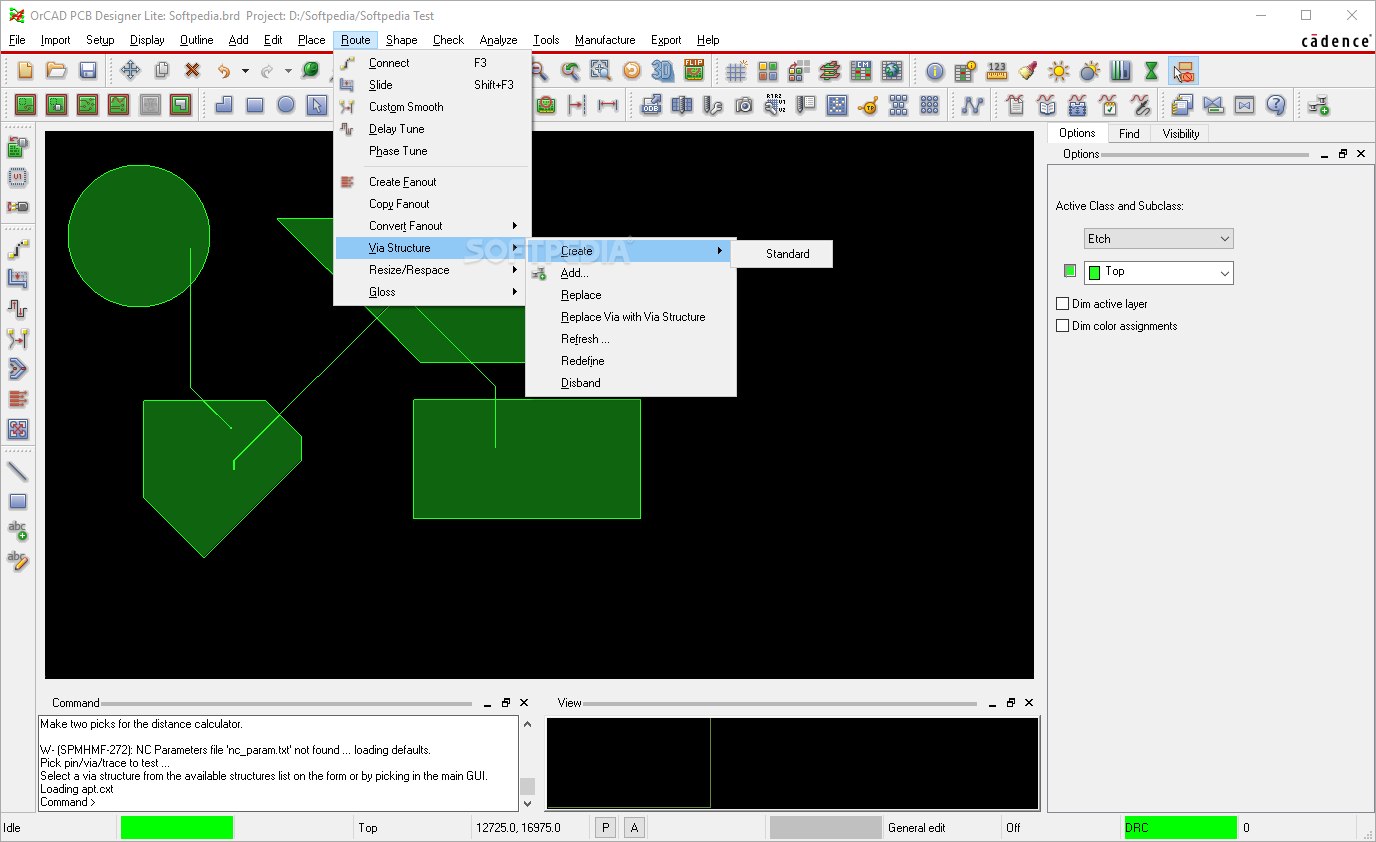The image size is (1376, 842).
Task: Select Replace Via with Via Structure
Action: [x=631, y=317]
